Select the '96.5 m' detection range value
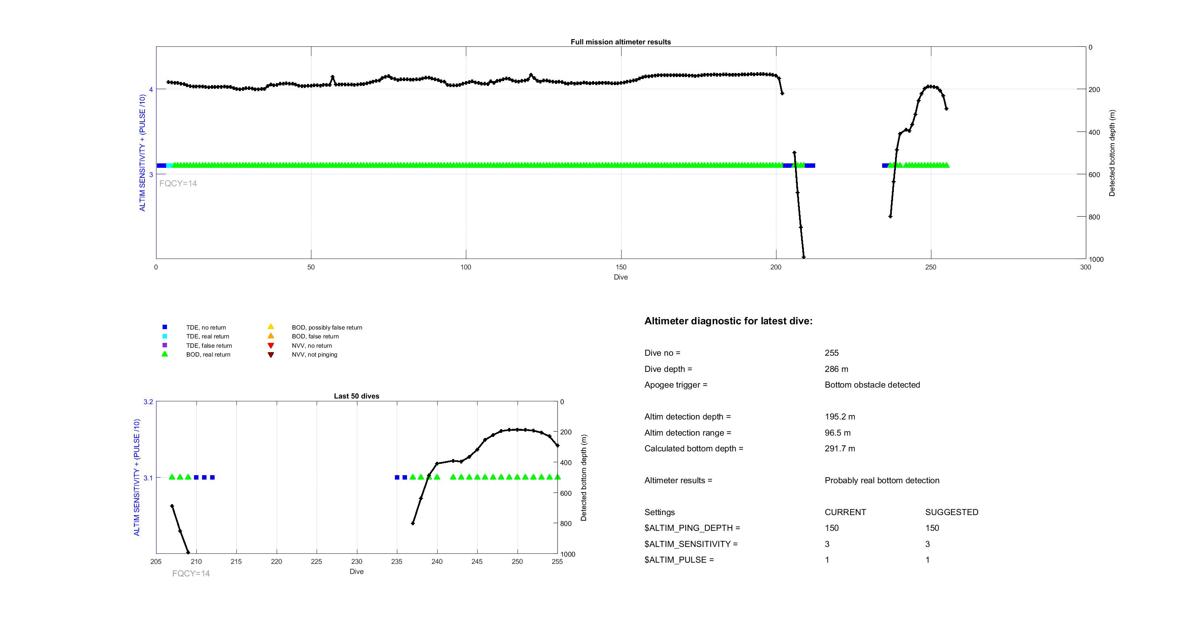This screenshot has width=1200, height=622. point(838,432)
